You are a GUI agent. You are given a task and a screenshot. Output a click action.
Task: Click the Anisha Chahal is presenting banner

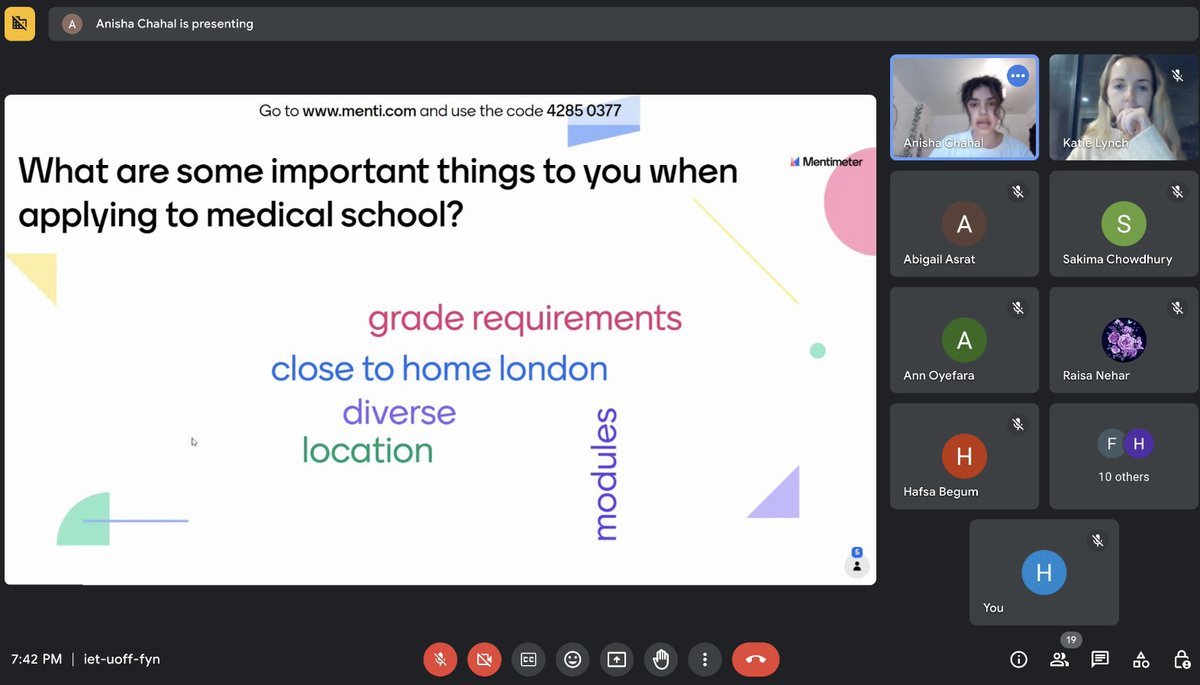pos(623,23)
